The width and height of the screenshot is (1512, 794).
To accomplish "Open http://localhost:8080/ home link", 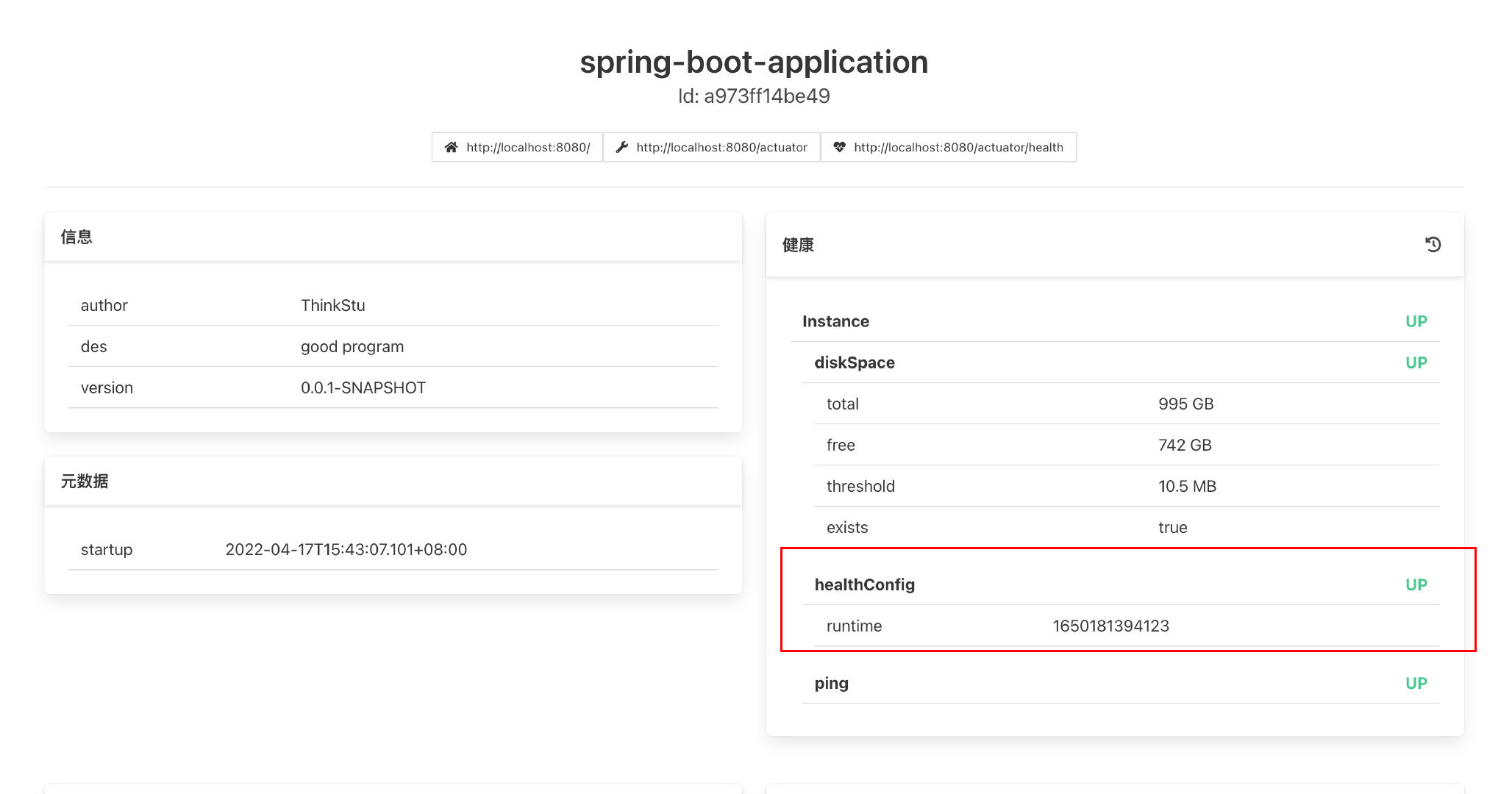I will 527,147.
